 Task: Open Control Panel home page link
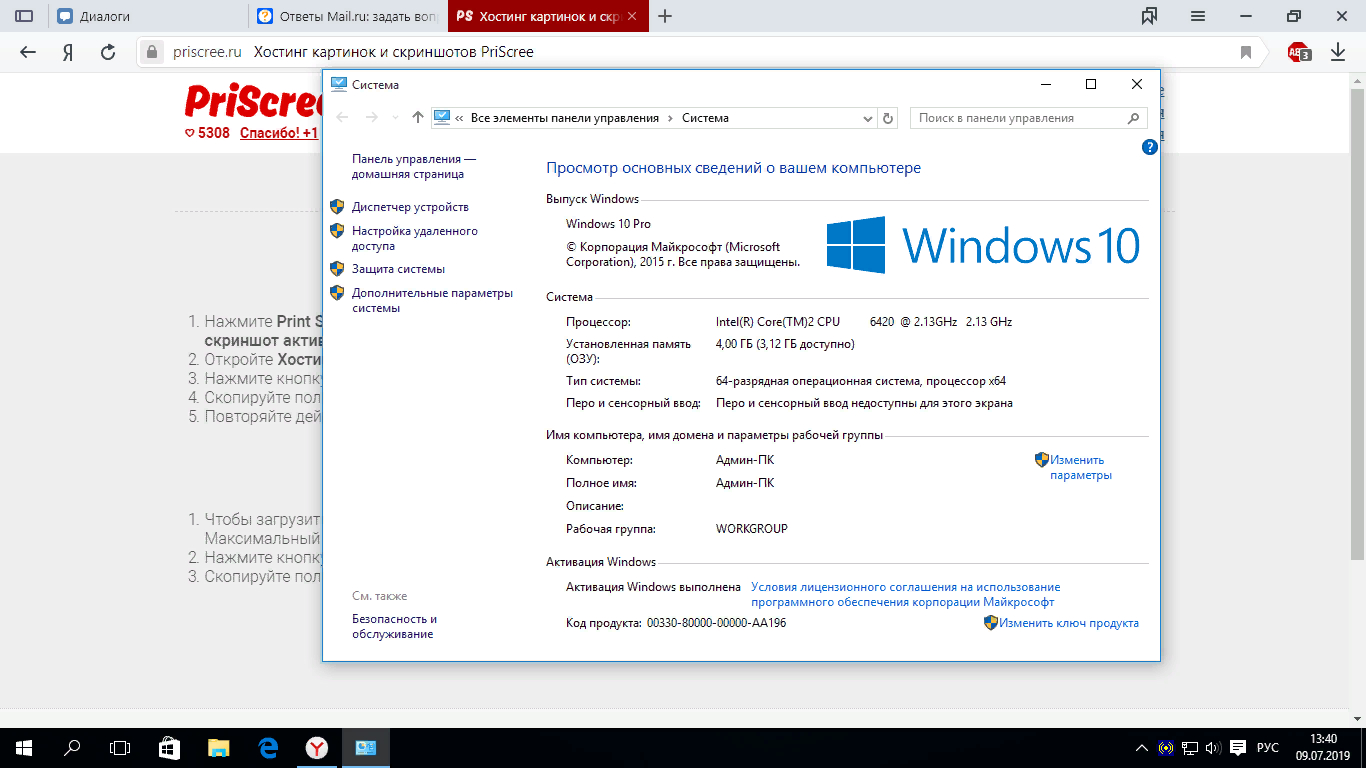(x=414, y=166)
